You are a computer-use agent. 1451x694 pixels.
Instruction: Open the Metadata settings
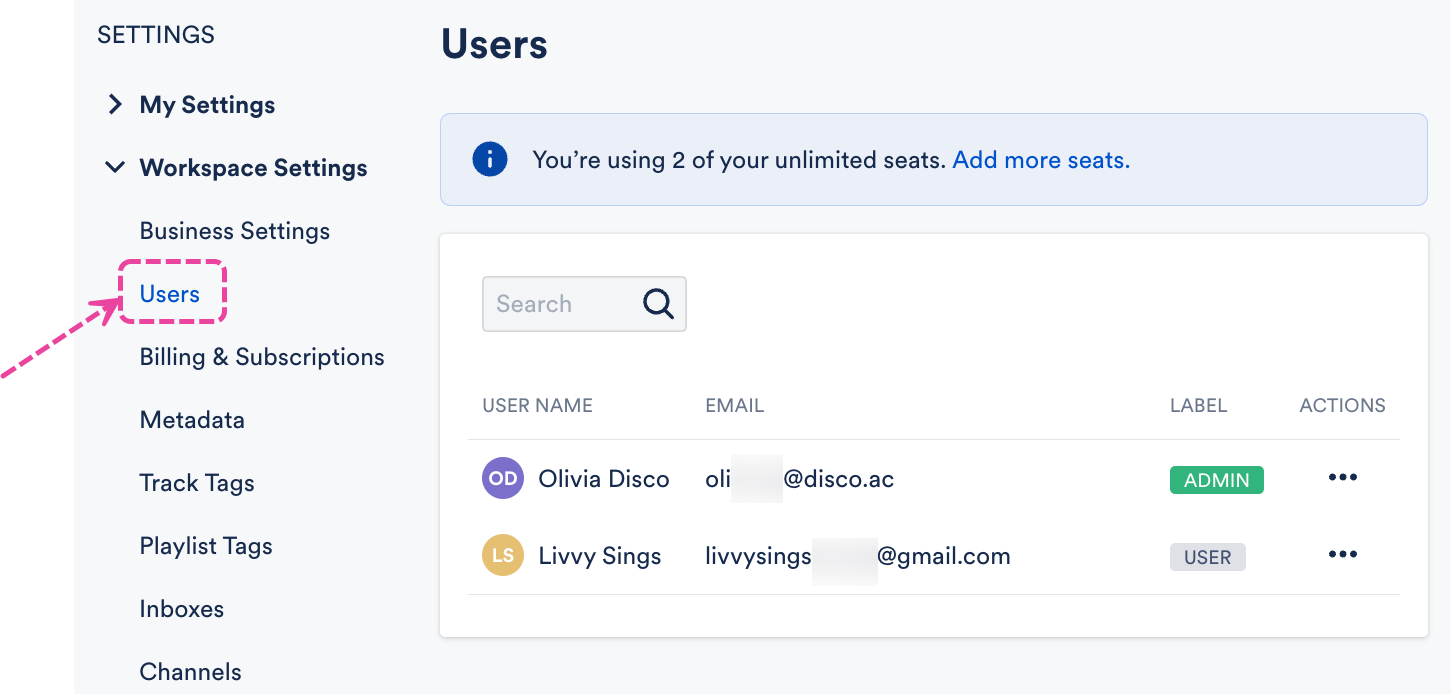click(x=192, y=420)
